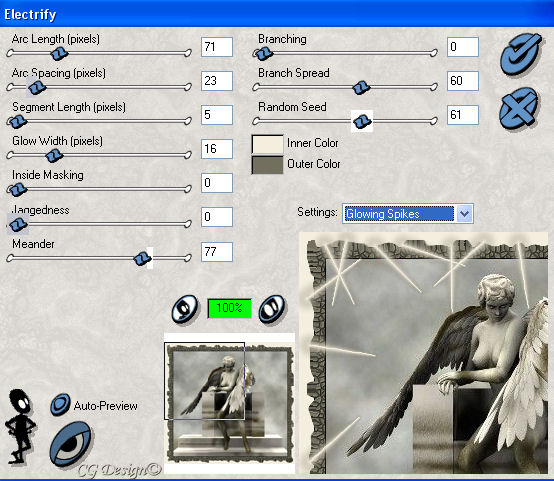Click the Branching value field

pyautogui.click(x=463, y=47)
